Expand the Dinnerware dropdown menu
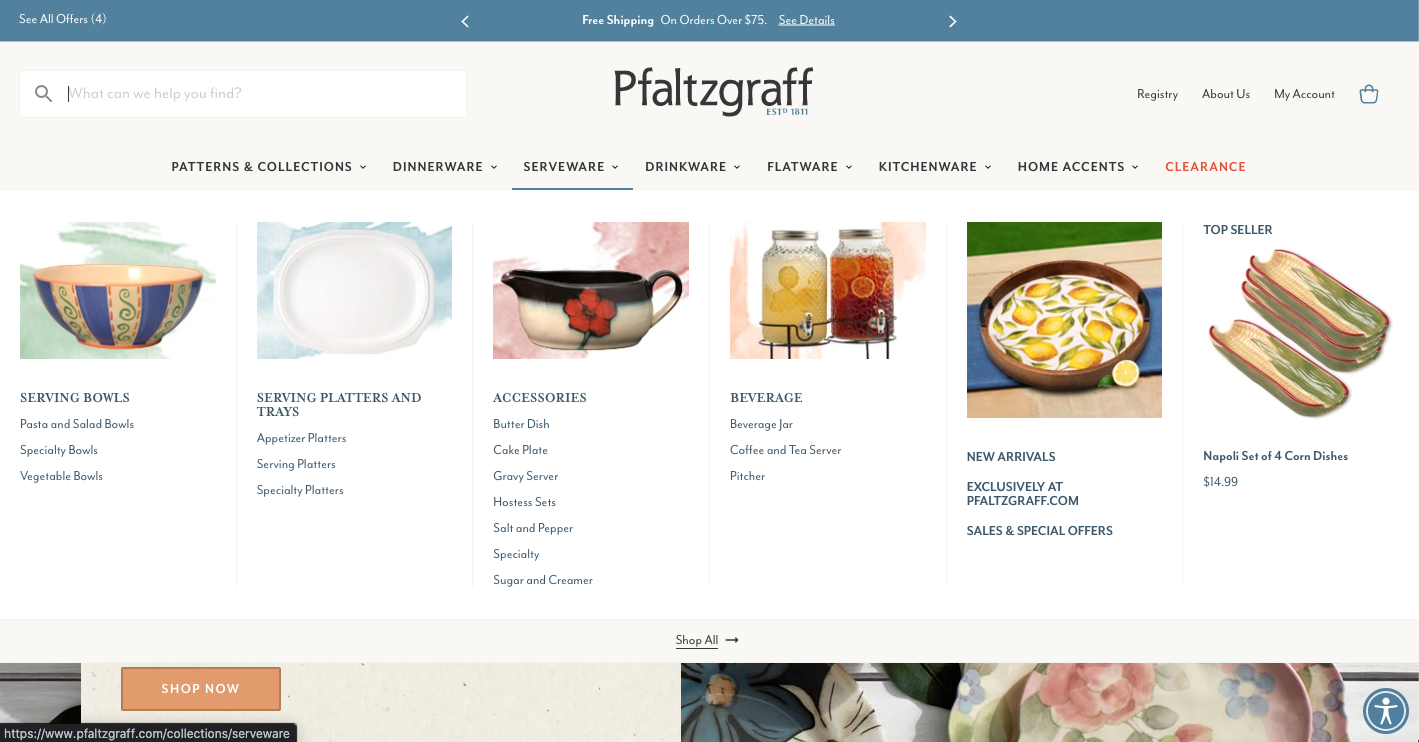1419x742 pixels. [445, 167]
